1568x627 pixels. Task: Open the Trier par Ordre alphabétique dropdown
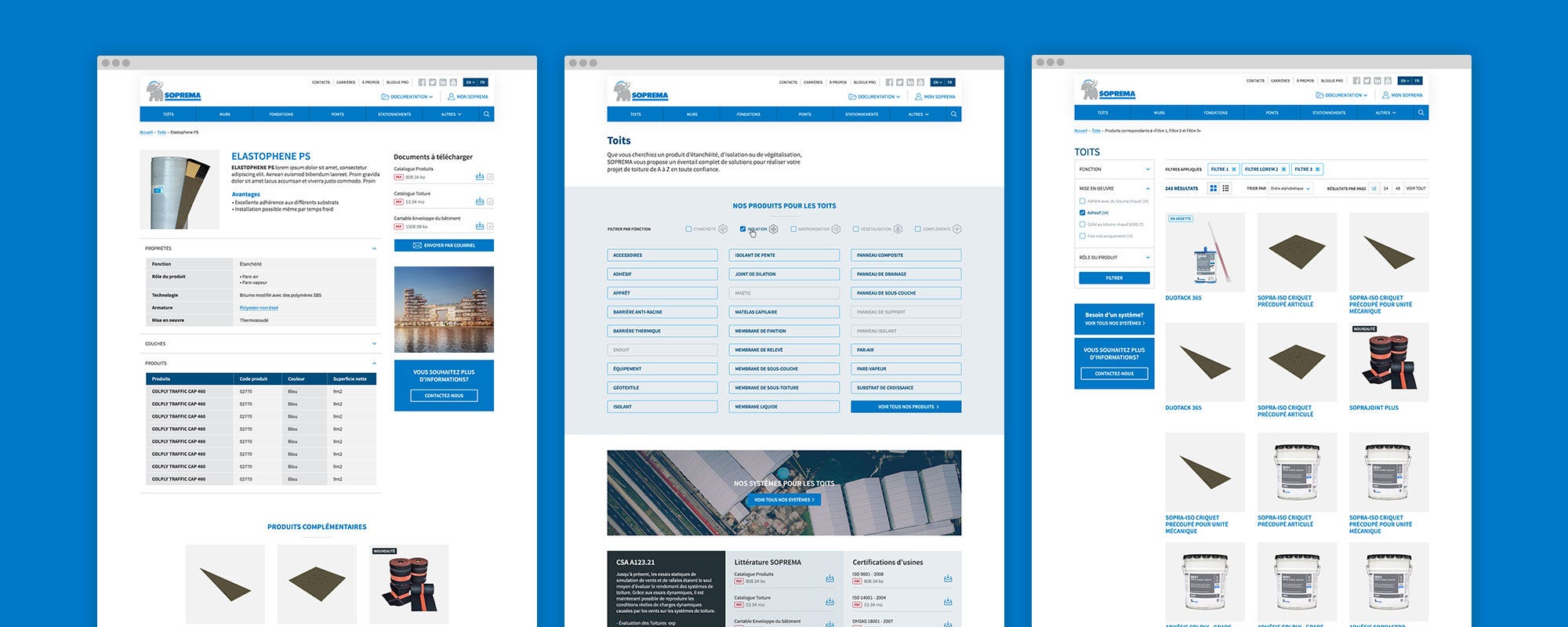click(1290, 188)
